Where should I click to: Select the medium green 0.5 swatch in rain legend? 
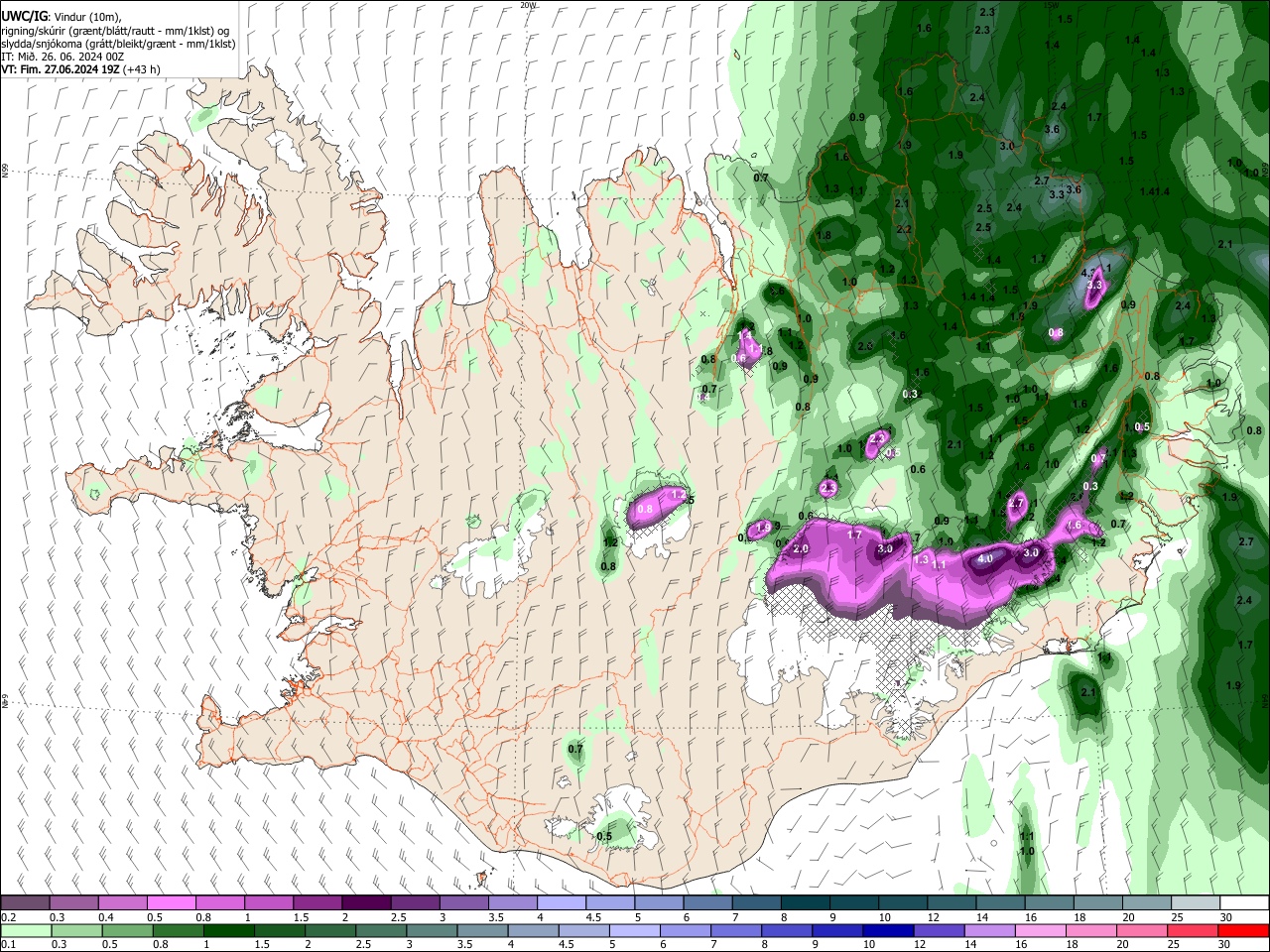click(x=127, y=930)
